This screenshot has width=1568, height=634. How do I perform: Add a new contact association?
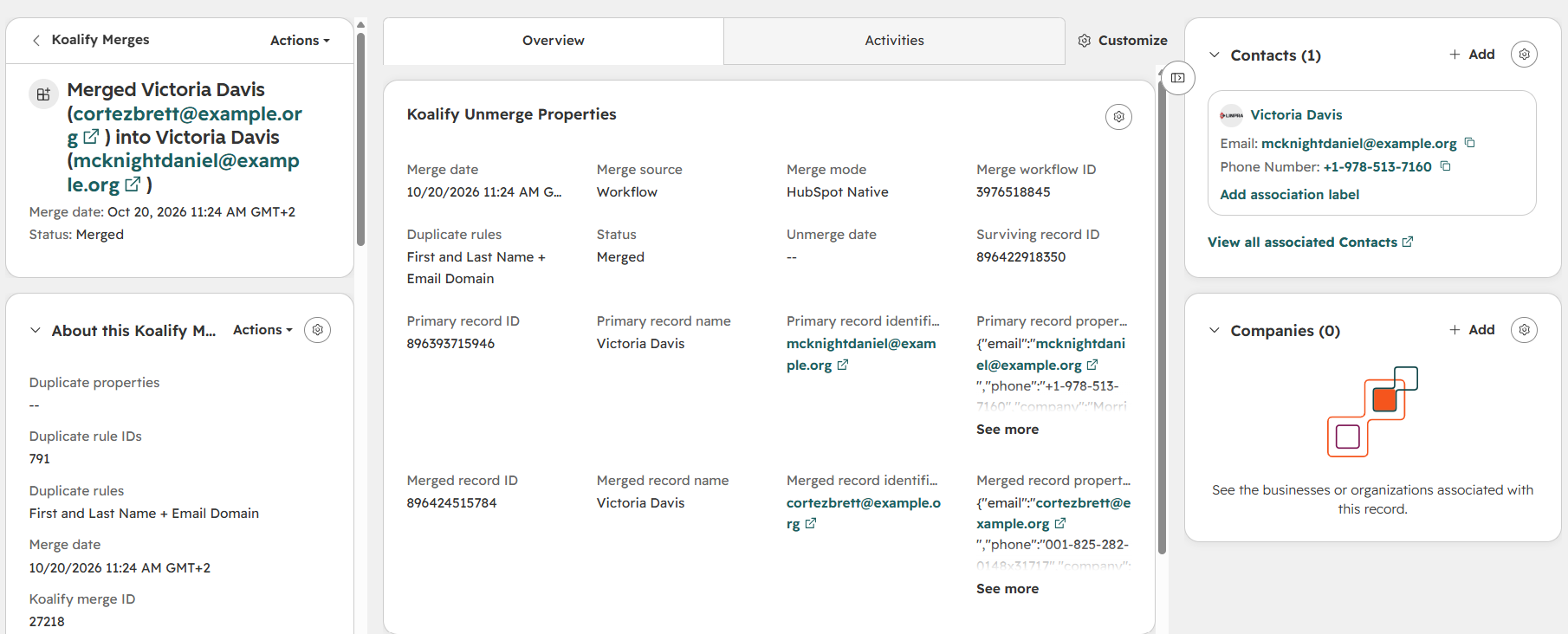click(x=1472, y=55)
